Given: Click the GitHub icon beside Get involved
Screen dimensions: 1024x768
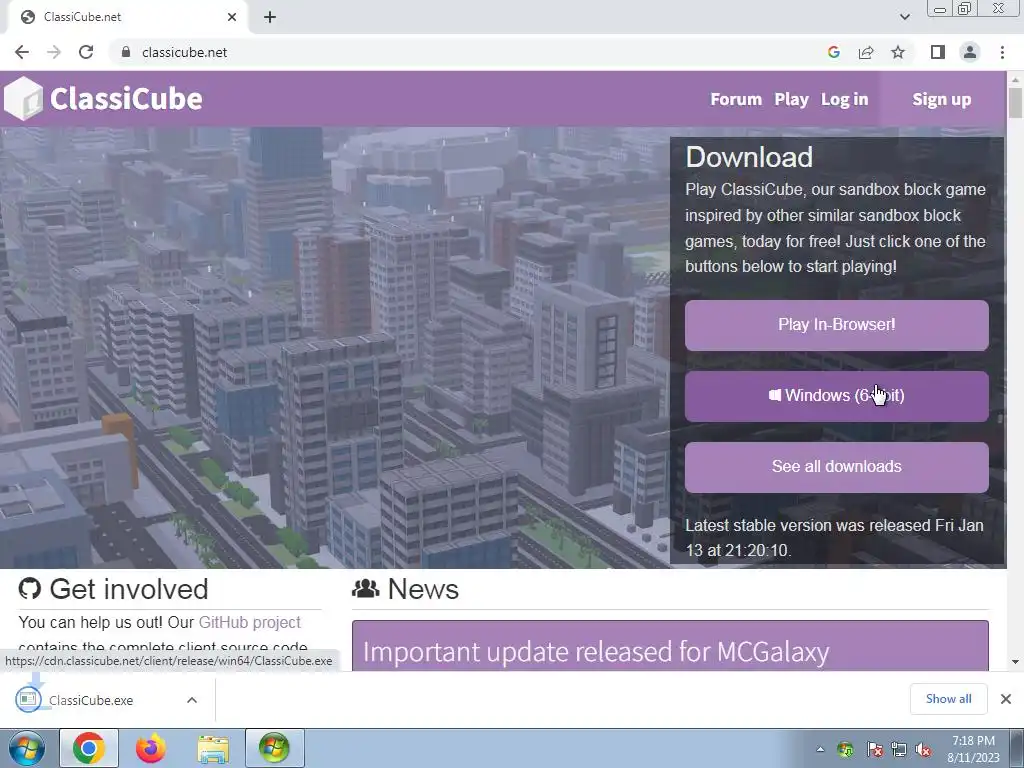Looking at the screenshot, I should pyautogui.click(x=29, y=588).
